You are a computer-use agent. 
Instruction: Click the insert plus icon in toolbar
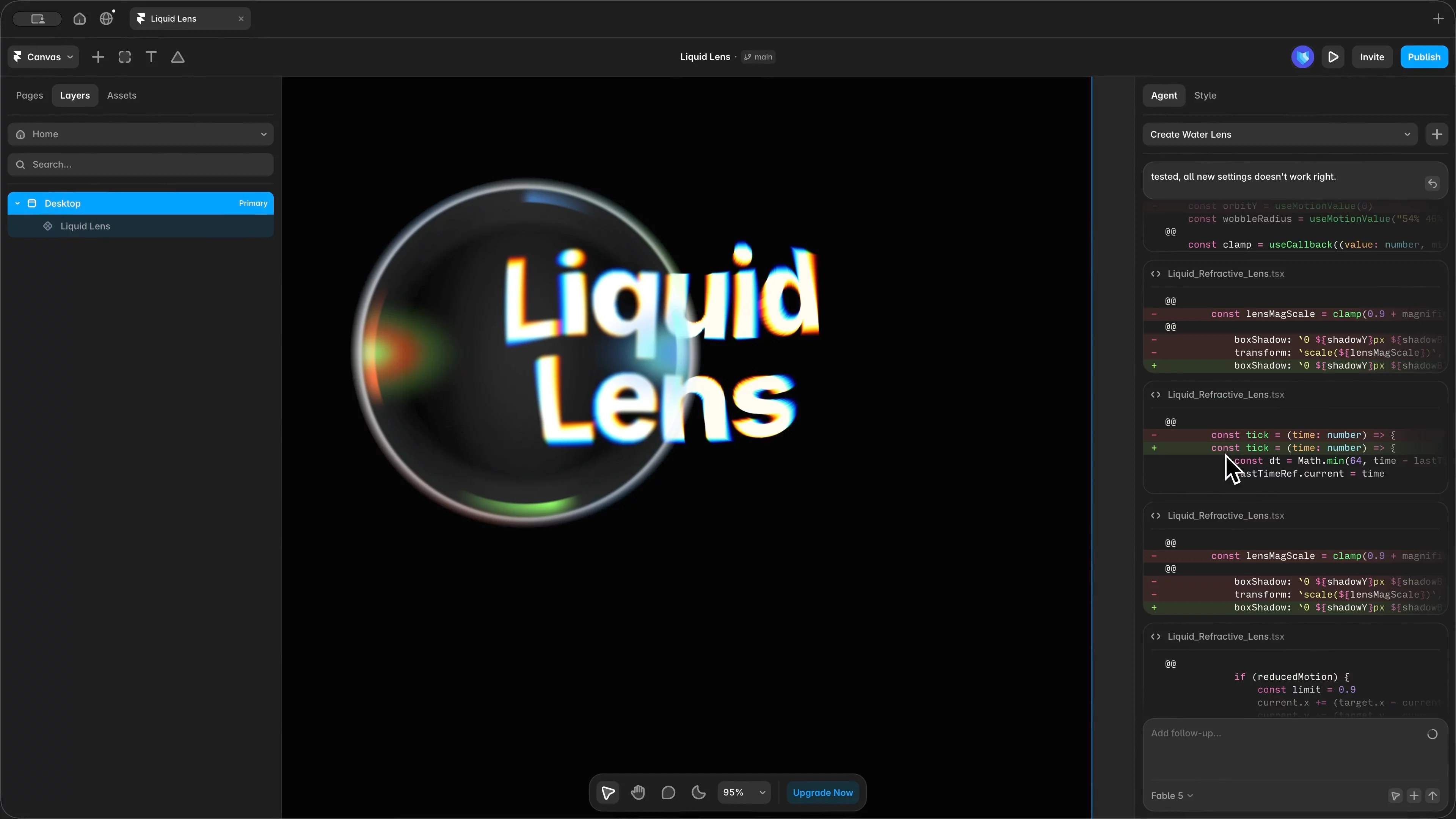(98, 57)
